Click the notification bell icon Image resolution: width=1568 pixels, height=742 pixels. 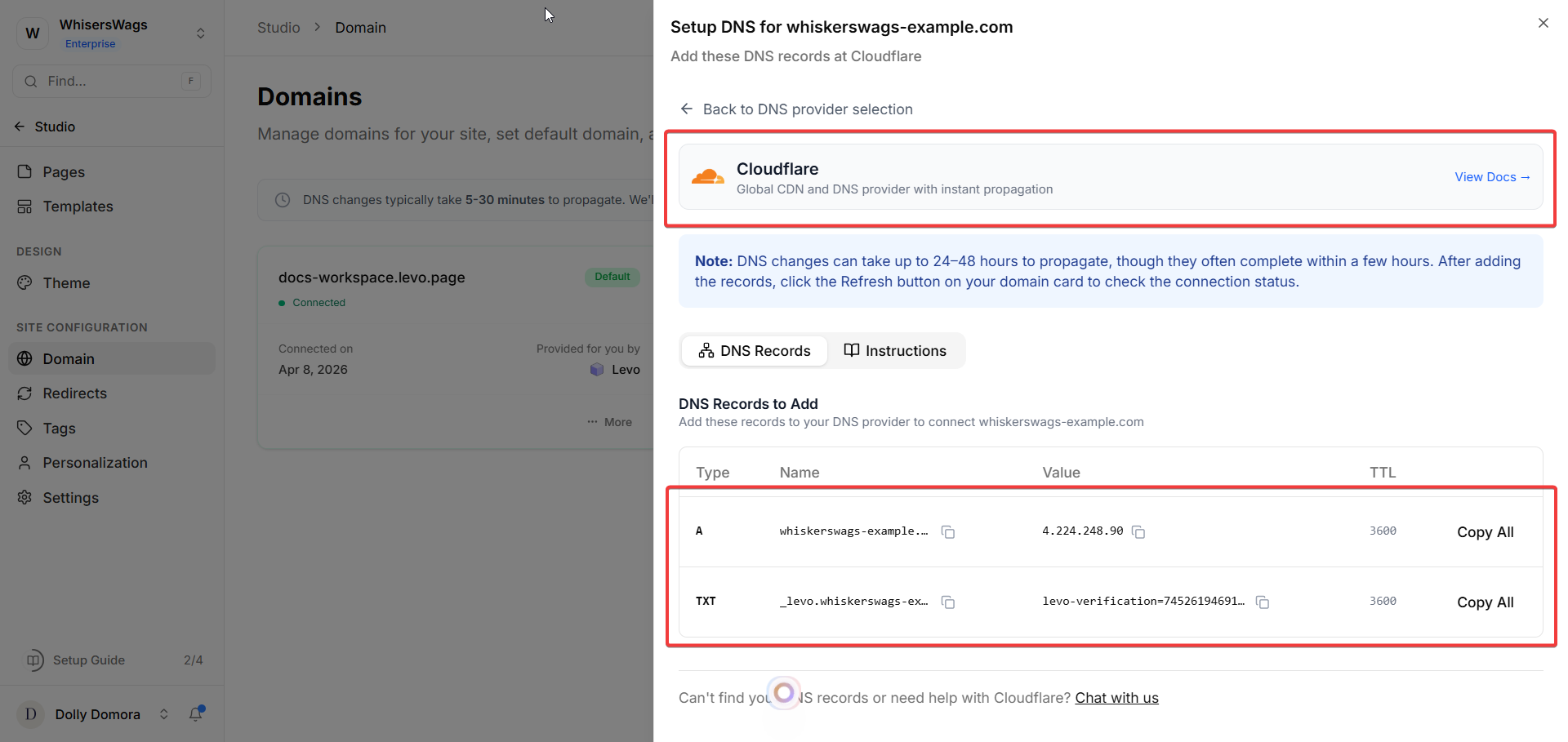196,714
